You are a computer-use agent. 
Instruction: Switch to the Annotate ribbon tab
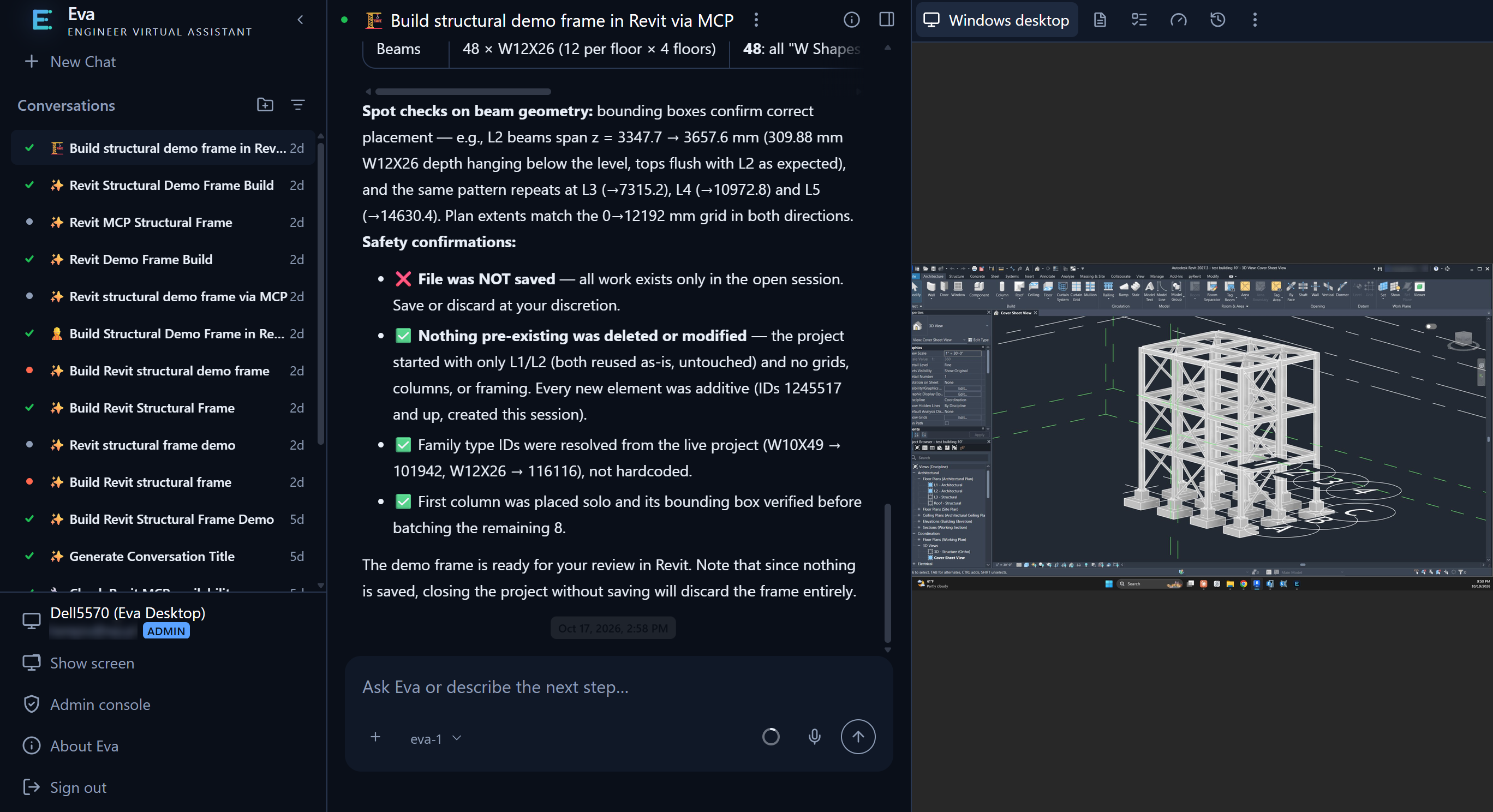coord(1047,276)
